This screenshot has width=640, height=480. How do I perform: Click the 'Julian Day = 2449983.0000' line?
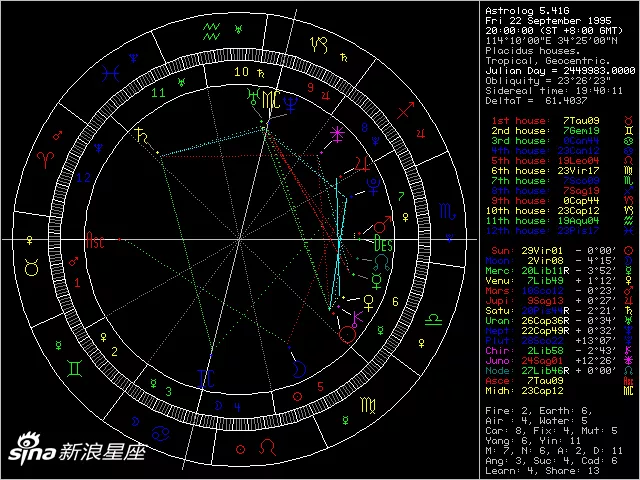(560, 71)
